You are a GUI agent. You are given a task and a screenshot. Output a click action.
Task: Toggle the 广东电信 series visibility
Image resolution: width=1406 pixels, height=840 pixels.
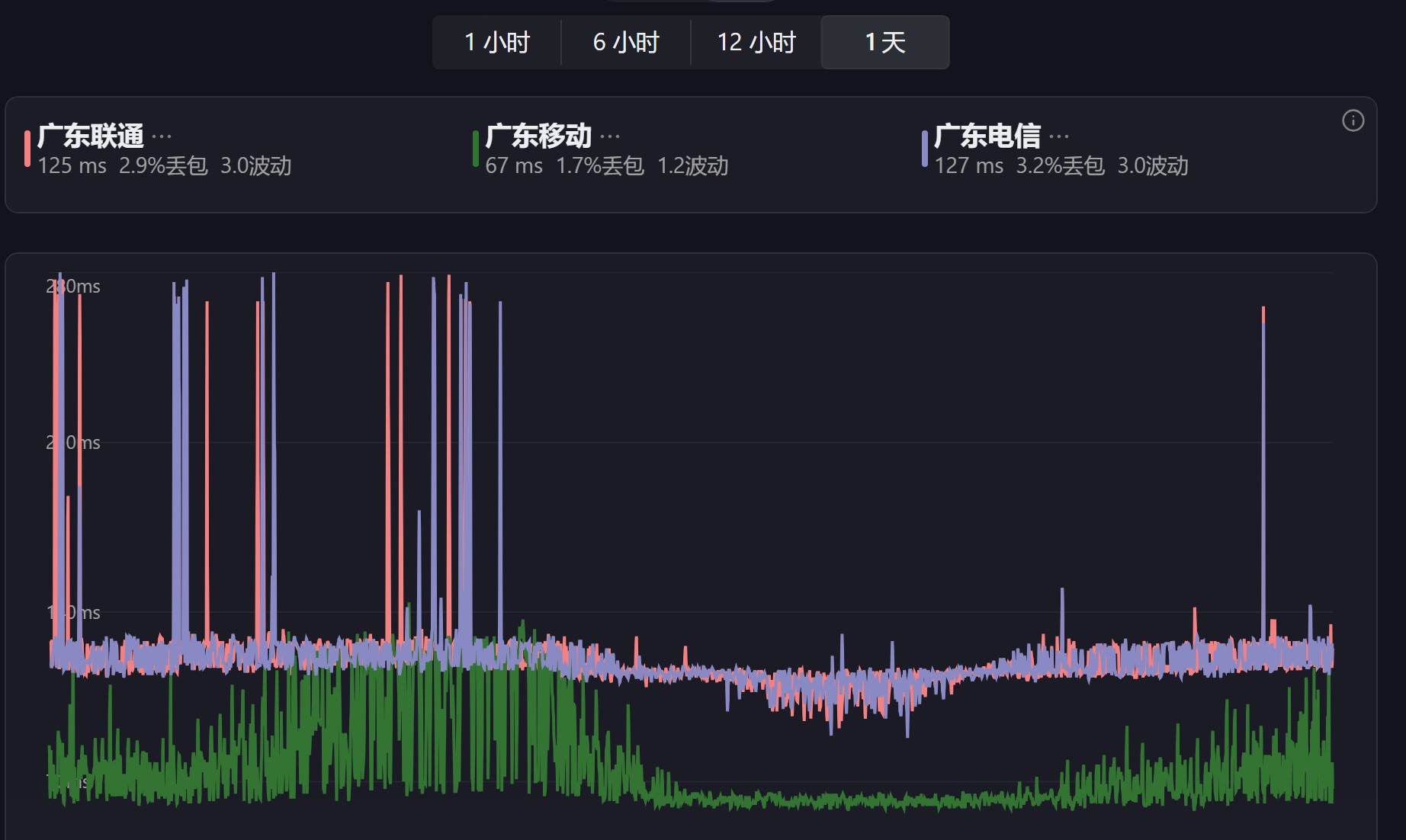pos(987,136)
